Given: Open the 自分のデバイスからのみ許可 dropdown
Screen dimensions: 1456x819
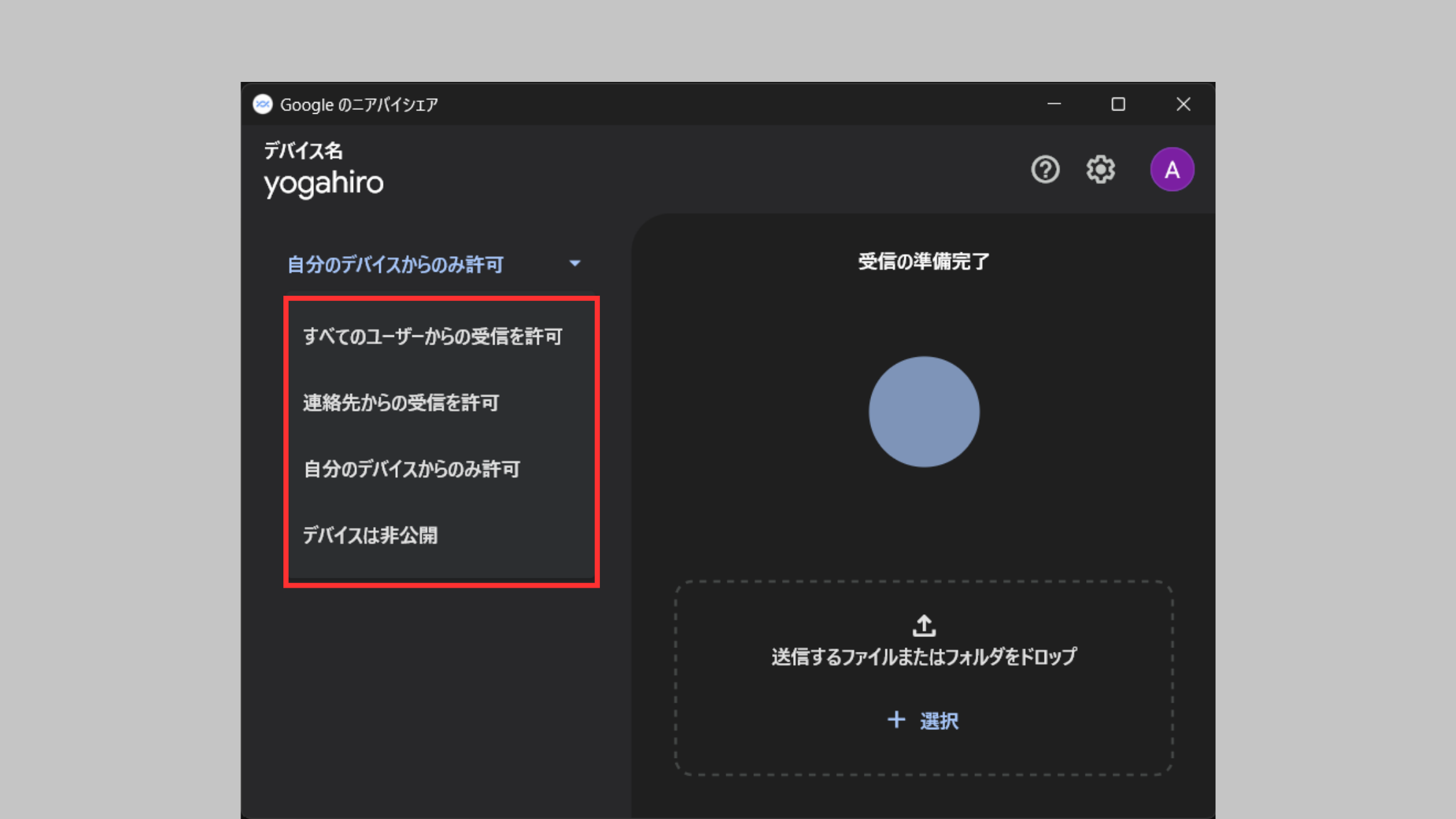Looking at the screenshot, I should tap(395, 265).
